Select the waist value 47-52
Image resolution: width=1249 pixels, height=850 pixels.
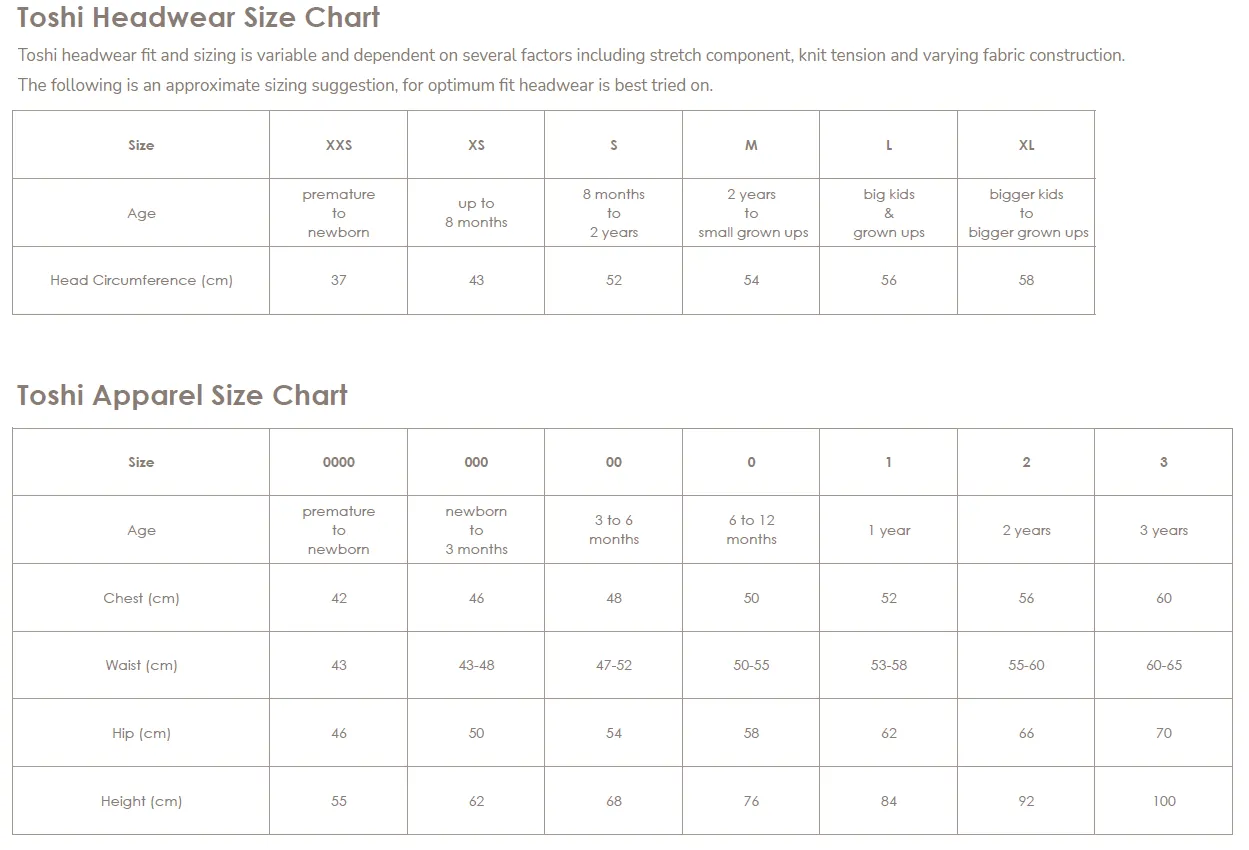[614, 666]
